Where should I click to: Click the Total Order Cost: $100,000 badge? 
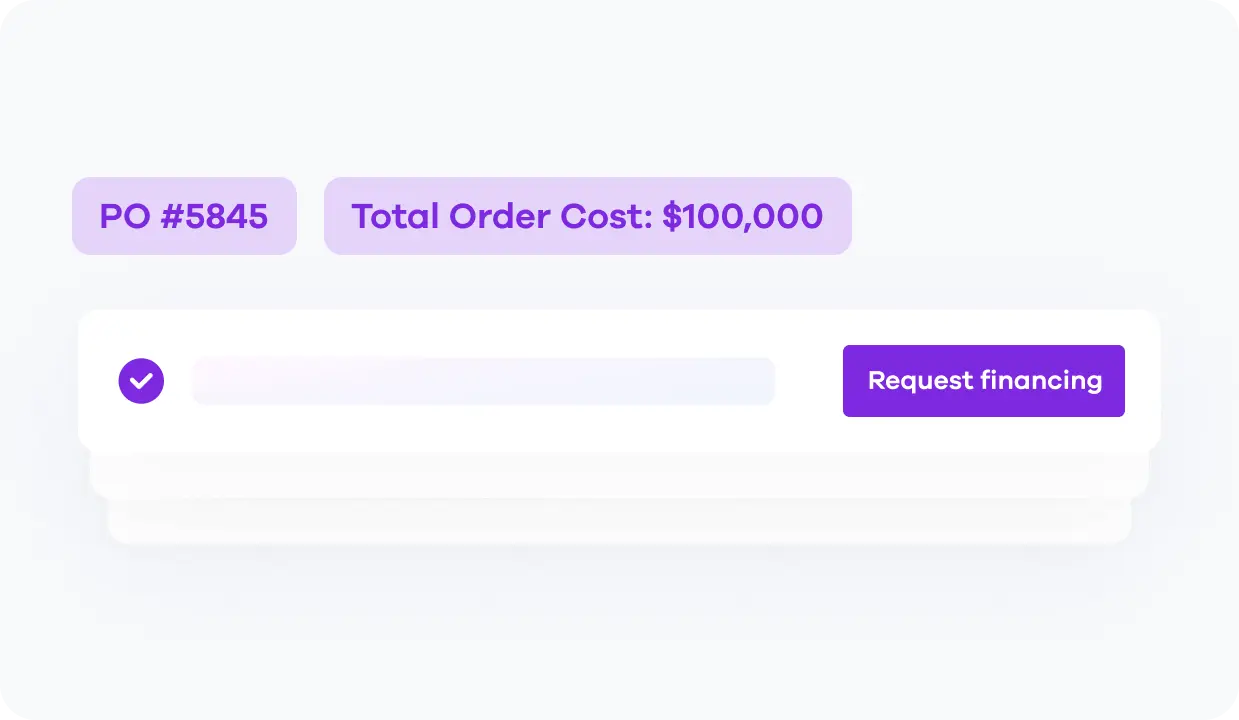pyautogui.click(x=587, y=216)
